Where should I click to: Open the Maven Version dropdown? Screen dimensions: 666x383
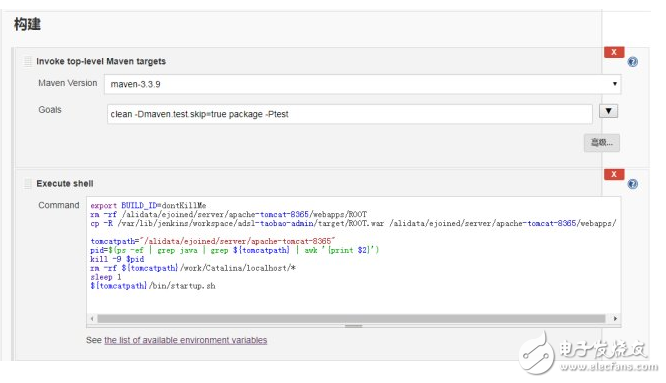363,84
